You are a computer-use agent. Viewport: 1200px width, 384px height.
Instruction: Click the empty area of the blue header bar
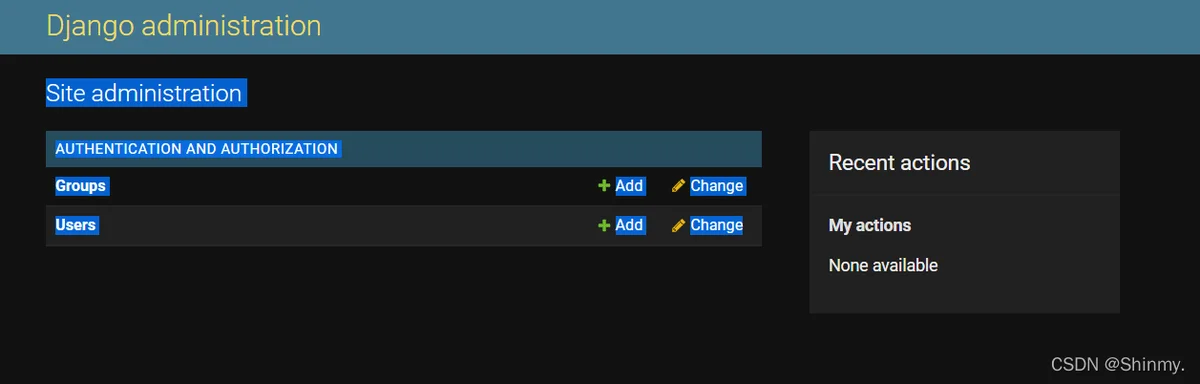760,27
